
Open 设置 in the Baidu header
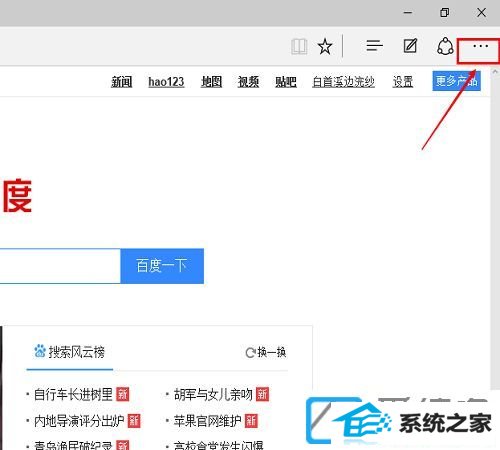click(x=403, y=82)
